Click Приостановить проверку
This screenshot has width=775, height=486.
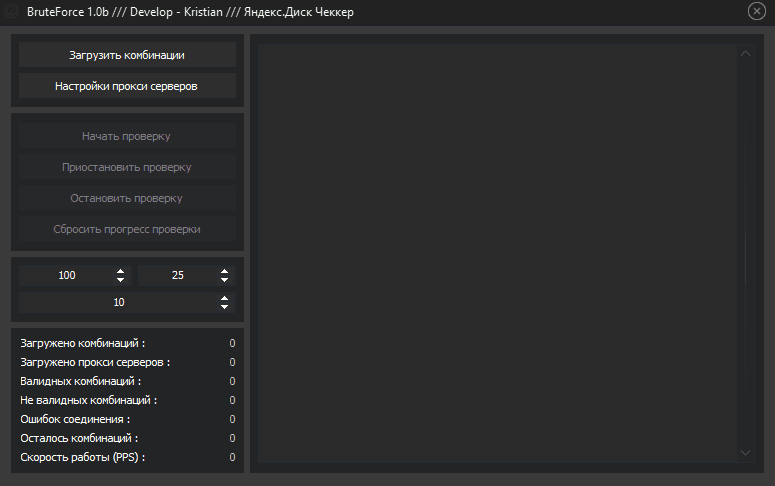tap(127, 167)
